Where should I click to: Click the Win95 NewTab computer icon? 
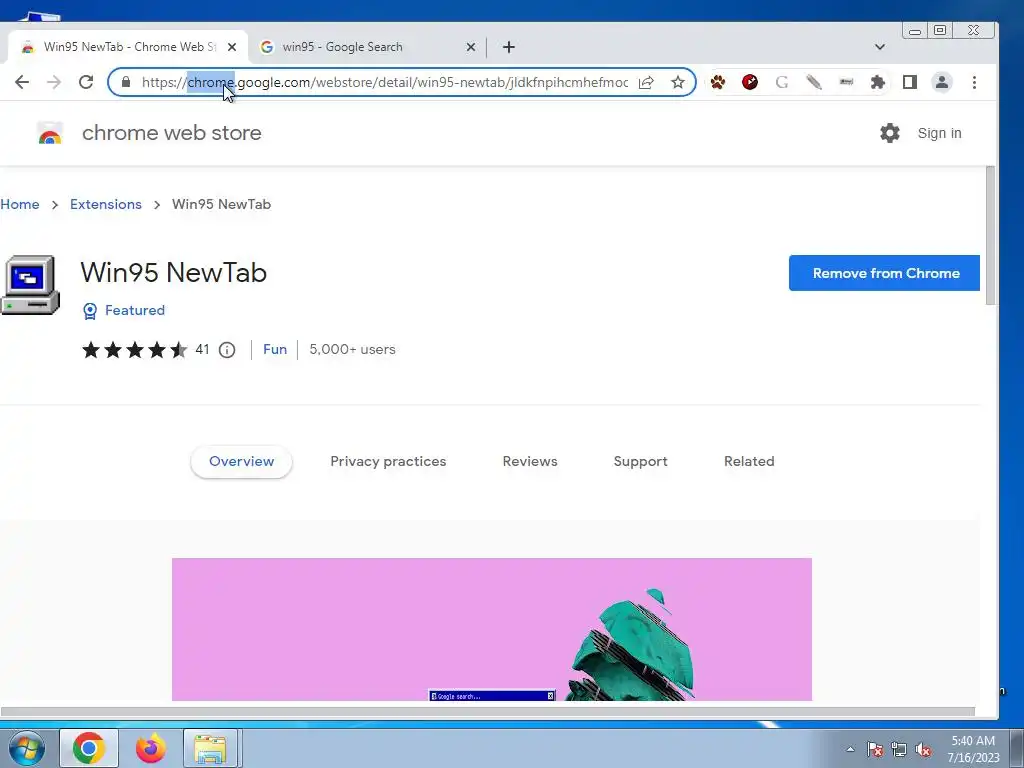coord(30,285)
